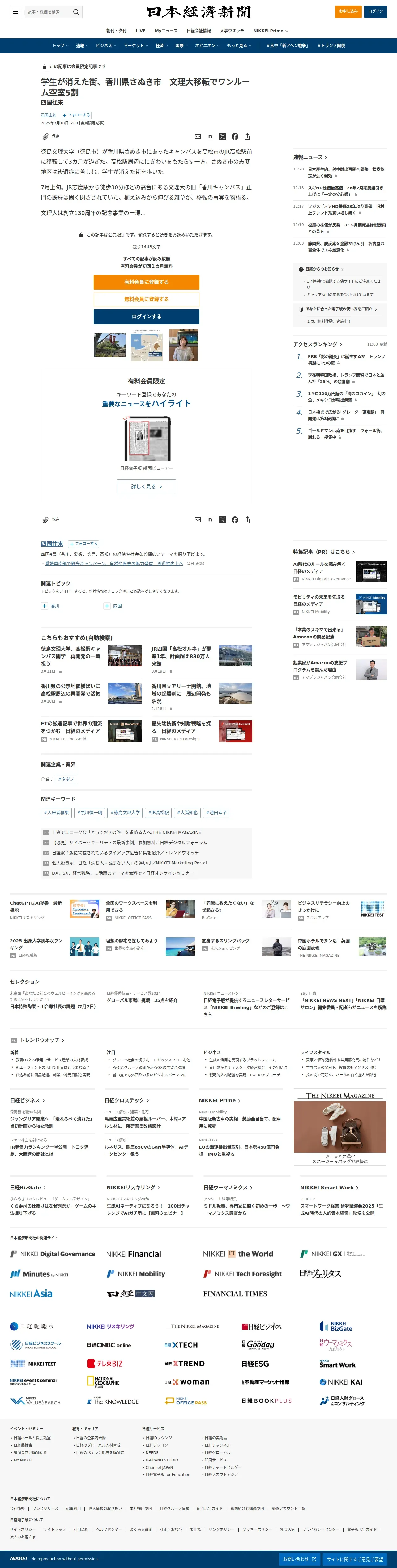
Task: Expand the 経済 nav dropdown
Action: coord(162,46)
